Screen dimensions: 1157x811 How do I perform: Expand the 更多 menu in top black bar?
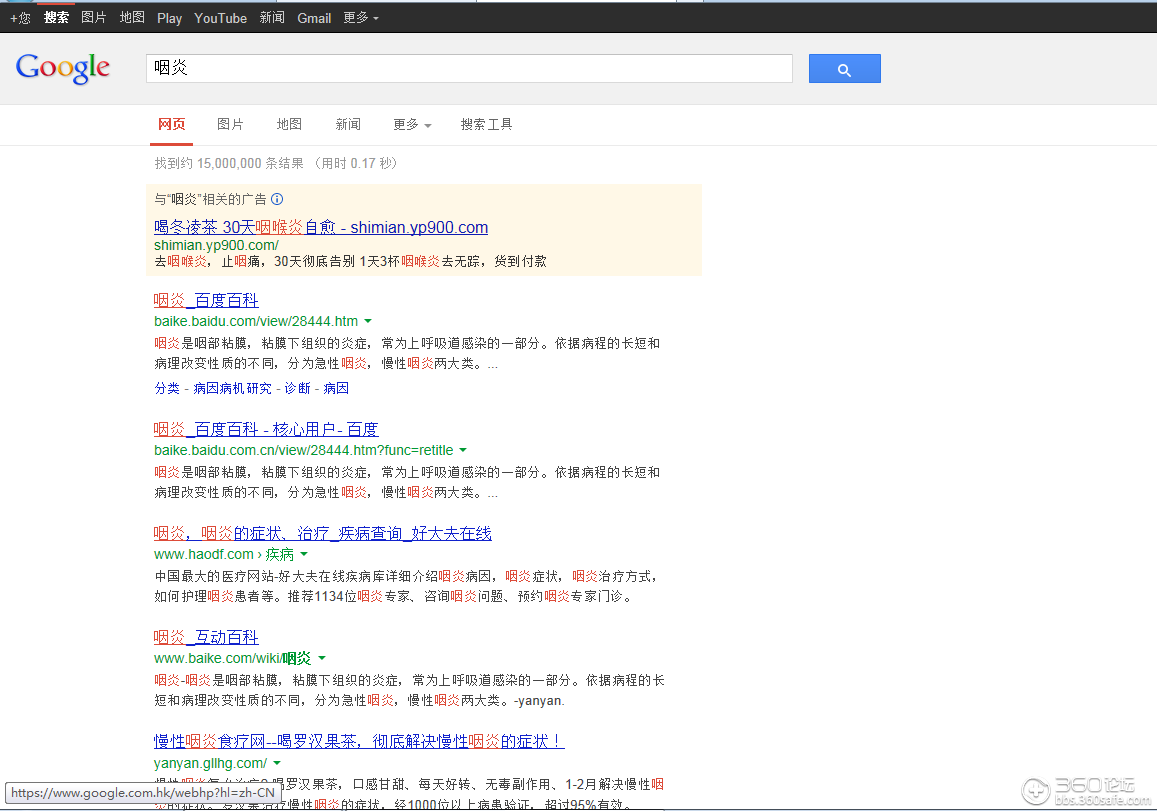click(360, 18)
